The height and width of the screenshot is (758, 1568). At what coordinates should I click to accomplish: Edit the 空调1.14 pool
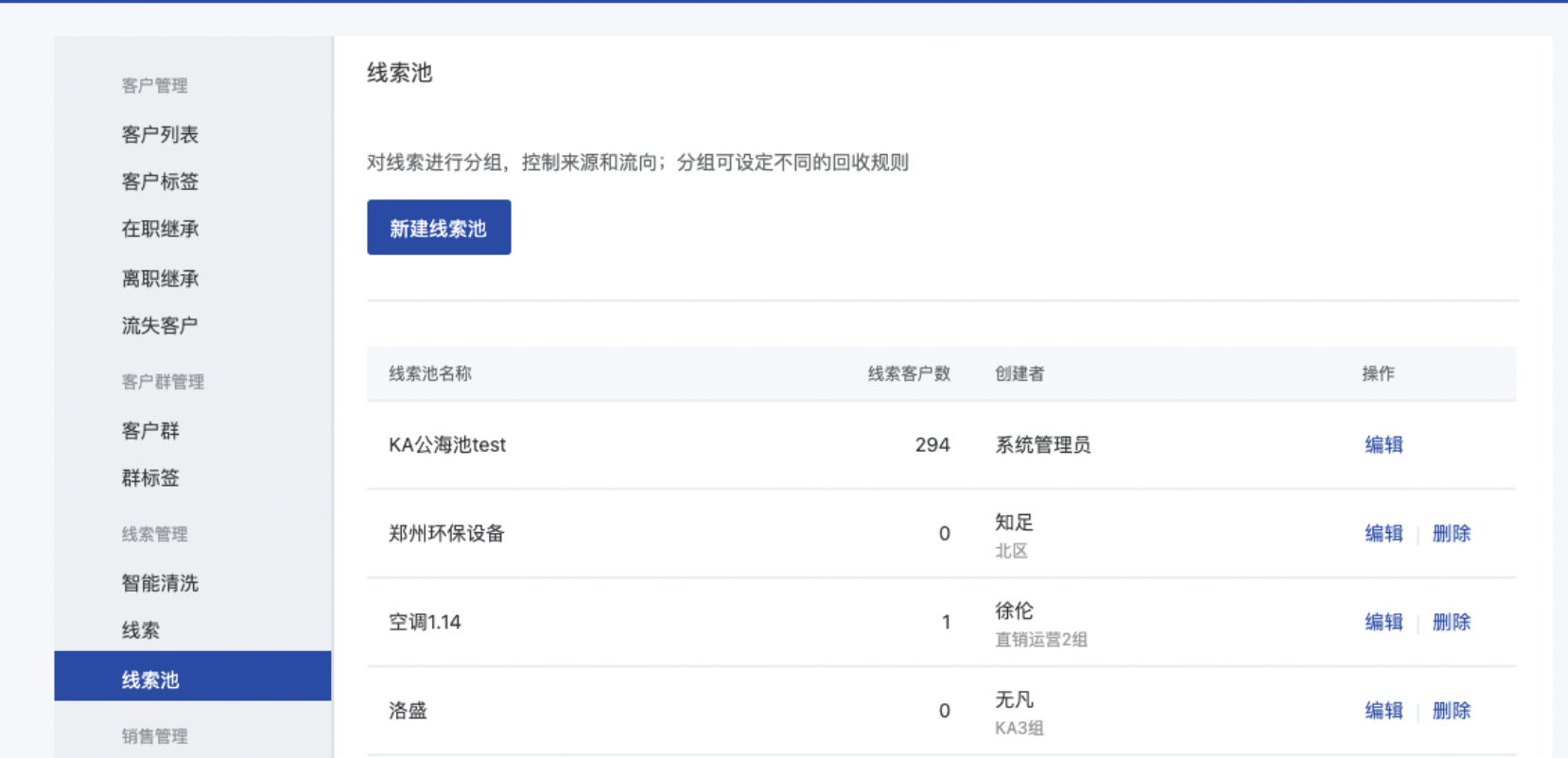pyautogui.click(x=1384, y=622)
